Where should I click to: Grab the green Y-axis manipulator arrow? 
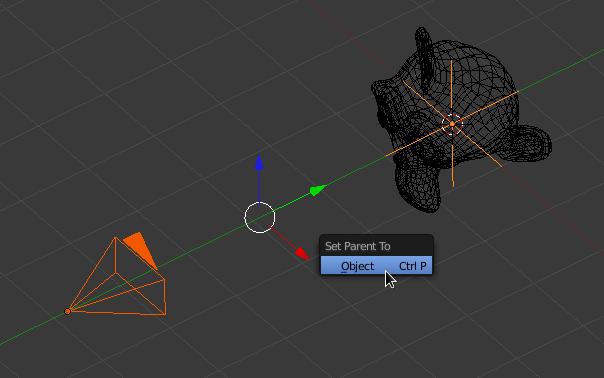point(318,190)
